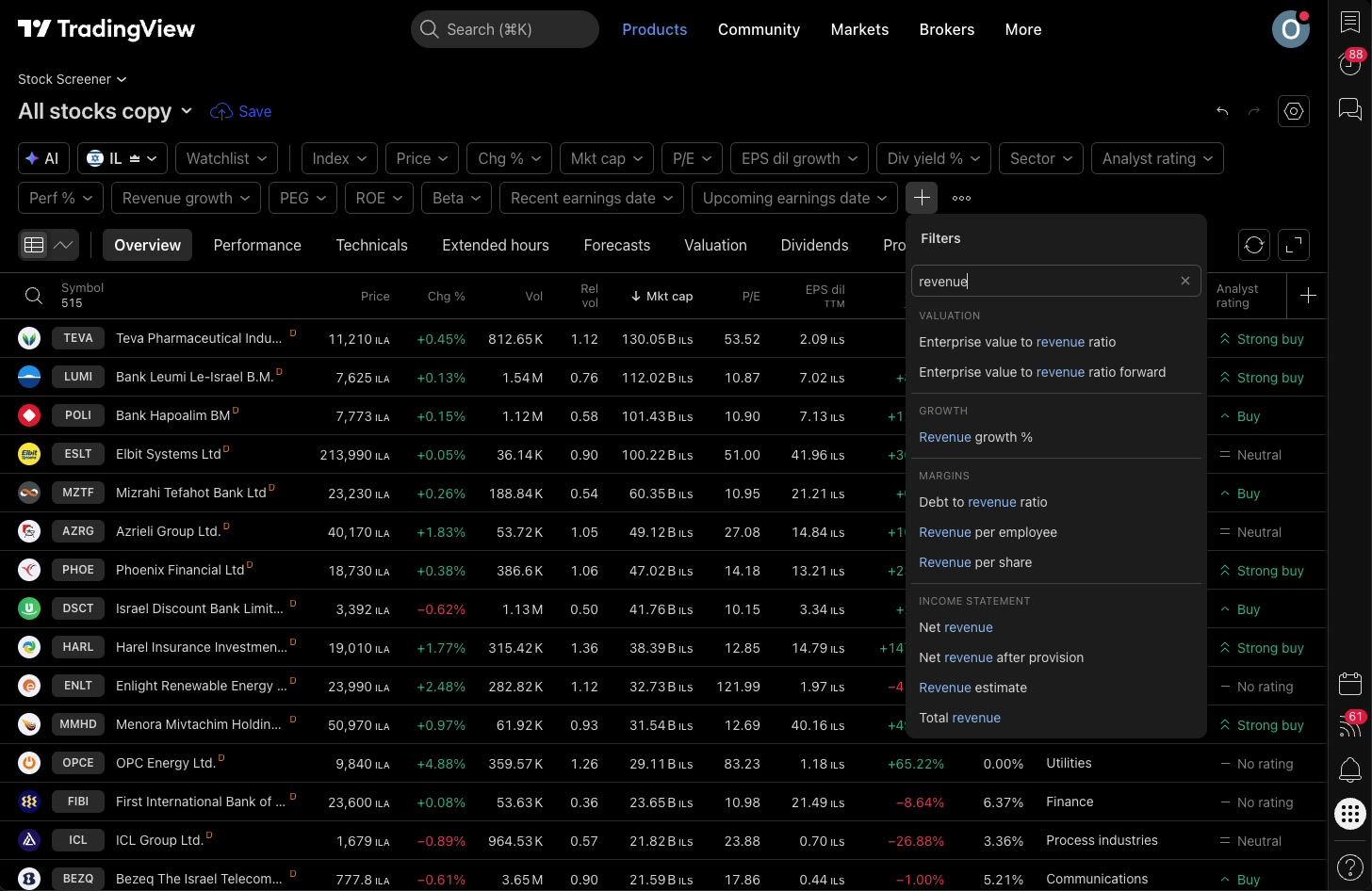Open the Community menu
This screenshot has width=1372, height=891.
[759, 29]
